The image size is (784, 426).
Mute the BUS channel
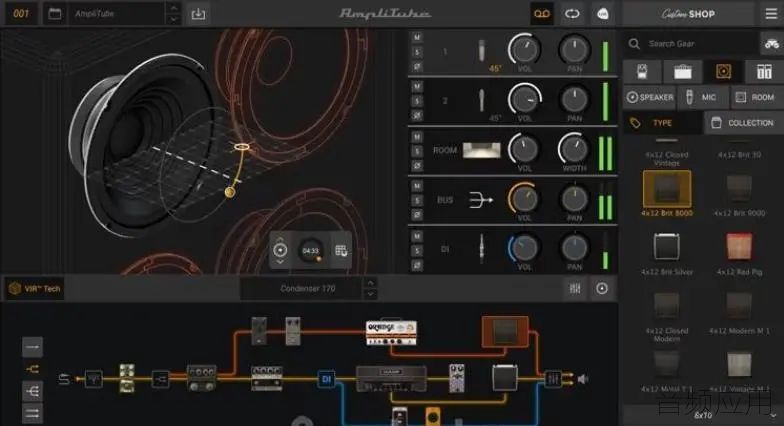pyautogui.click(x=417, y=186)
